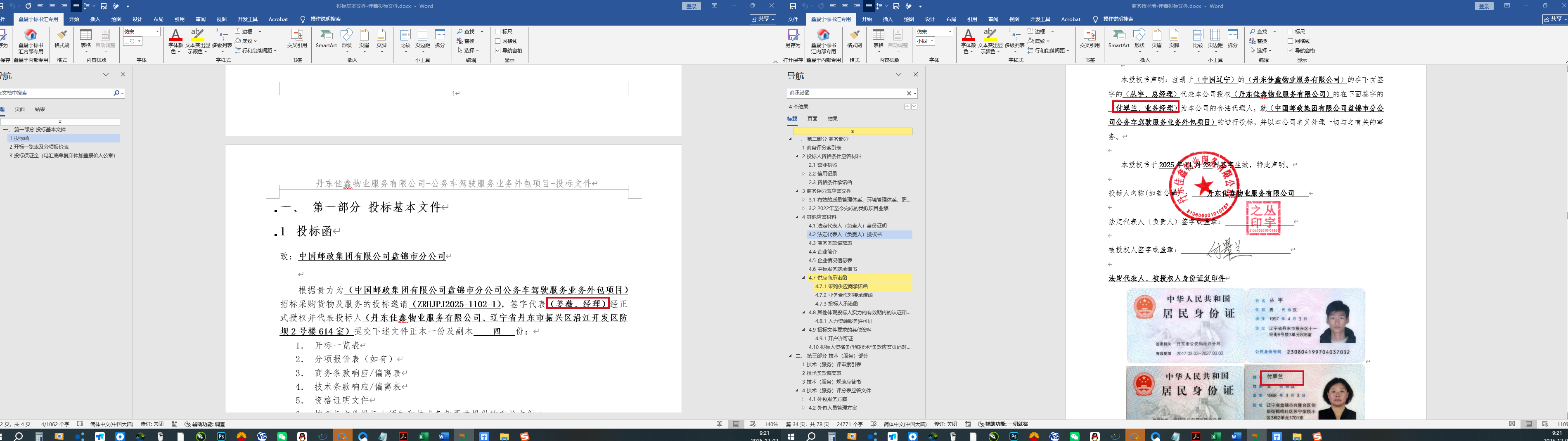Viewport: 1568px width, 441px height.
Task: Click 交叉引用 in 投标基本文件 window
Action: pos(297,38)
